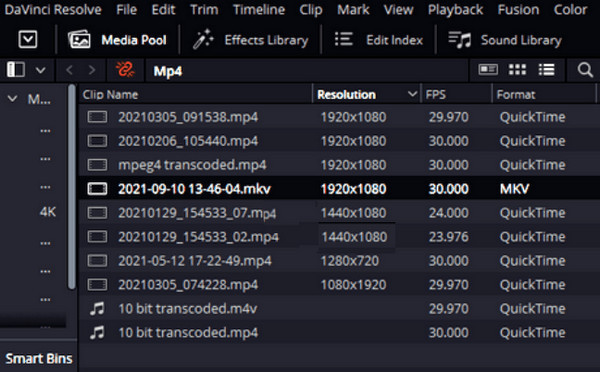The height and width of the screenshot is (372, 600).
Task: Click video icon of 20210129_154533_07.mp4
Action: pyautogui.click(x=97, y=213)
